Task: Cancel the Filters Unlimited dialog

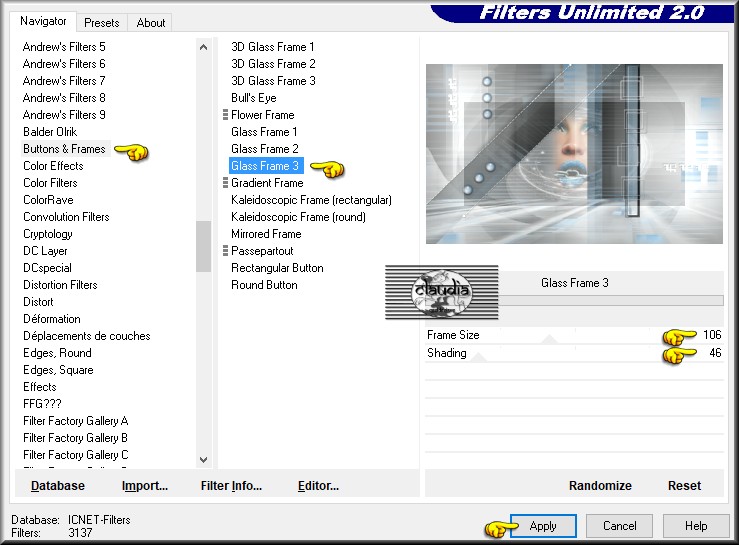Action: (x=619, y=526)
